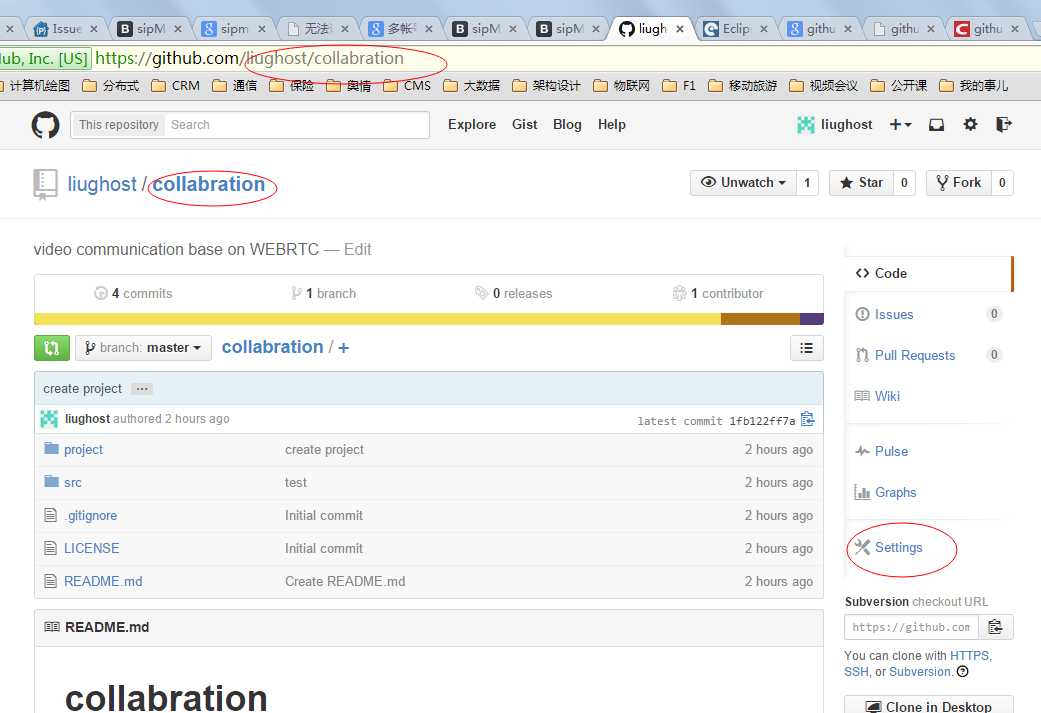The height and width of the screenshot is (713, 1041).
Task: Click Clone in Desktop button
Action: coord(929,706)
